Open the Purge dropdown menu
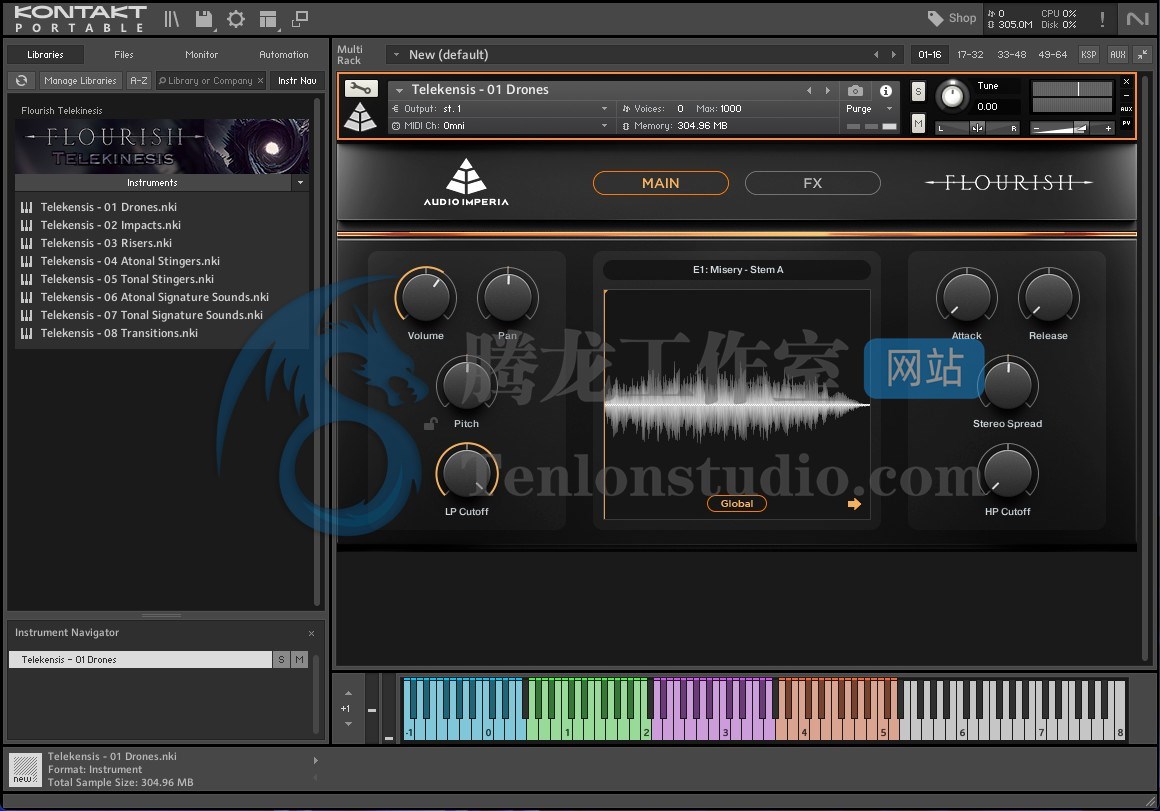The width and height of the screenshot is (1160, 811). [869, 109]
